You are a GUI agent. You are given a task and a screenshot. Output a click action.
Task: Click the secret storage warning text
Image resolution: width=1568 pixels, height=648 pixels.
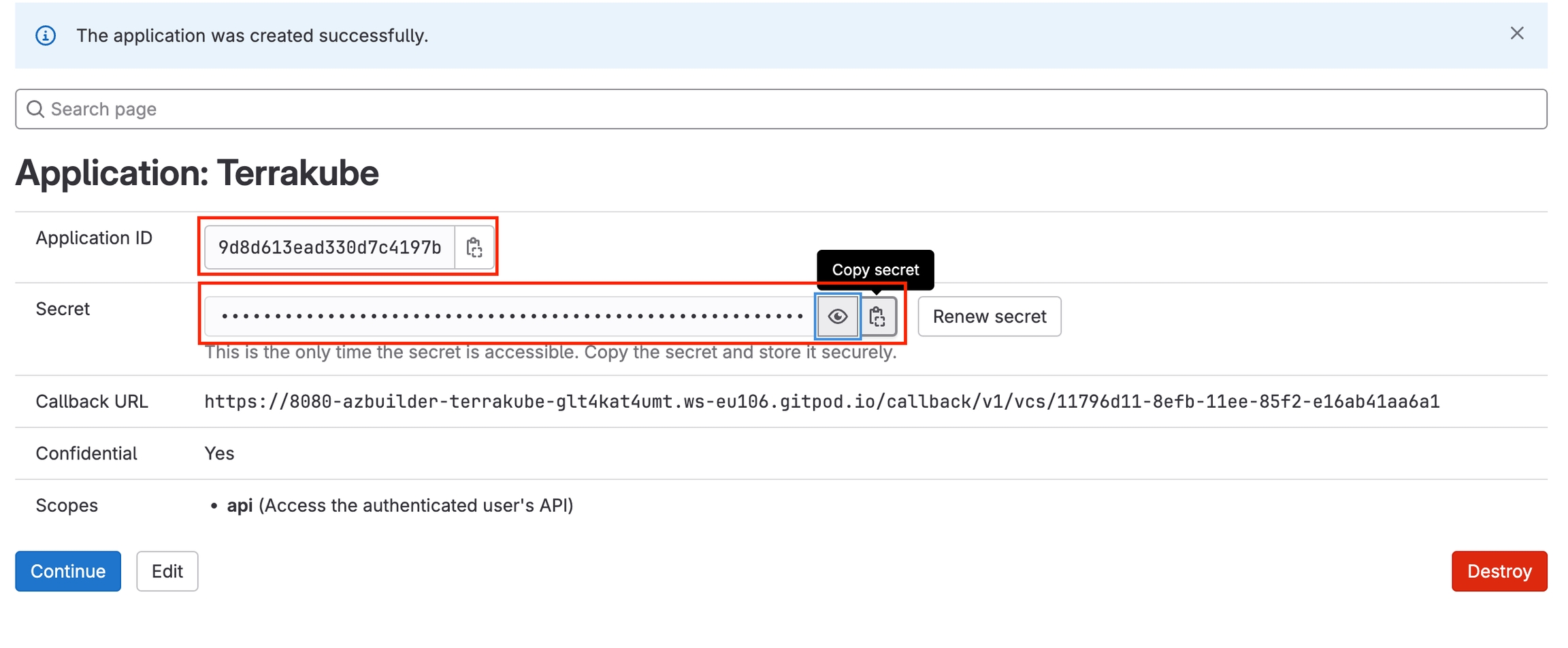550,353
